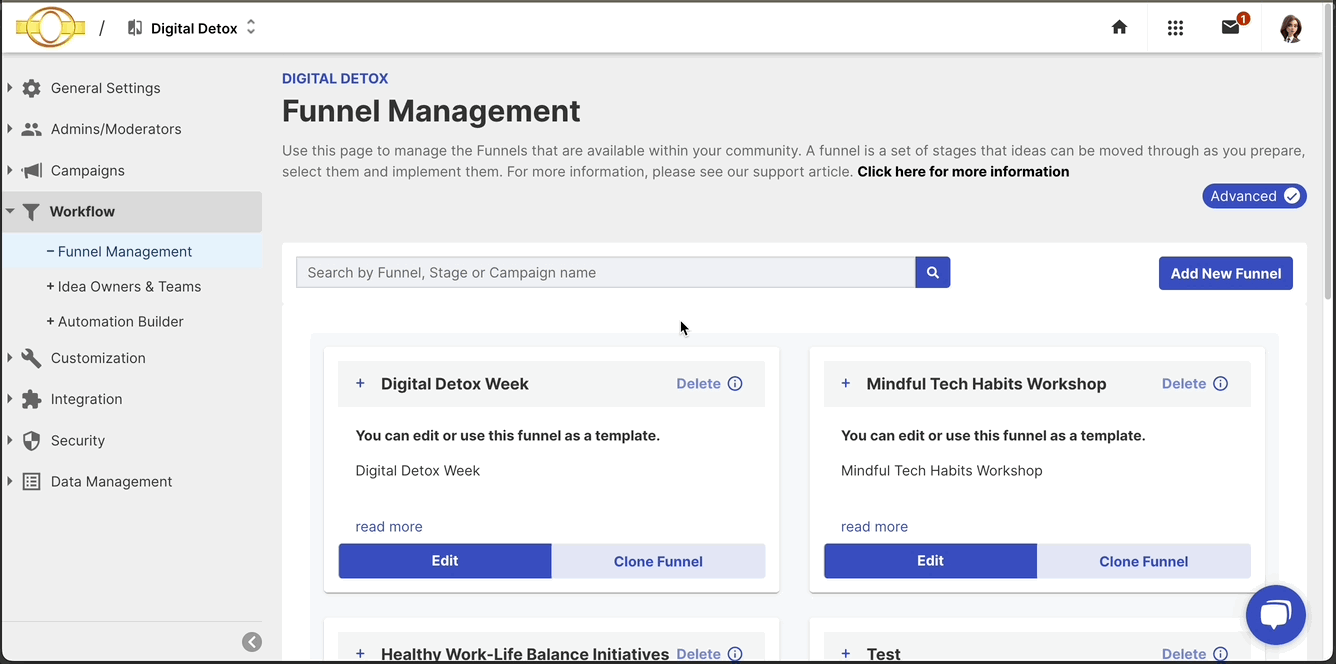Collapse the sidebar with the arrow
The height and width of the screenshot is (664, 1336).
251,641
